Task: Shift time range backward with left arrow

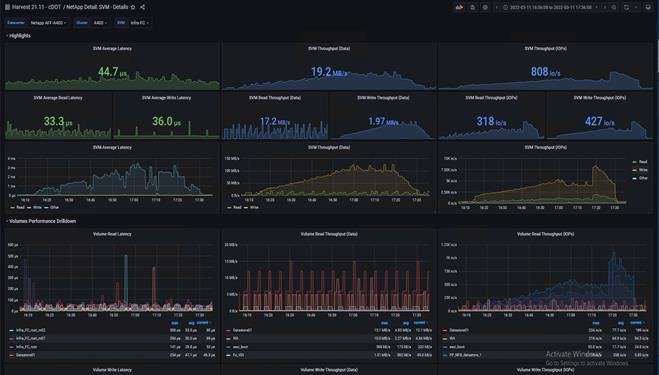Action: (497, 7)
